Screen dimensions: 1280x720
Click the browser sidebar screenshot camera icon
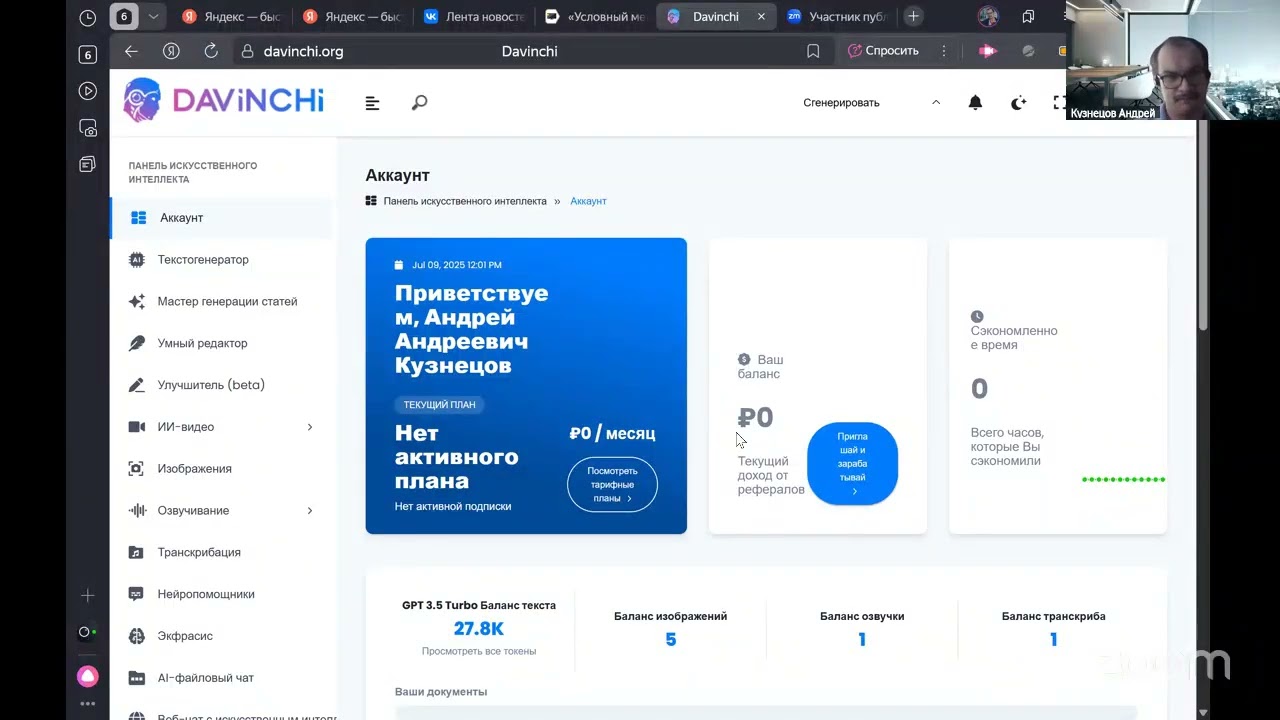coord(88,128)
